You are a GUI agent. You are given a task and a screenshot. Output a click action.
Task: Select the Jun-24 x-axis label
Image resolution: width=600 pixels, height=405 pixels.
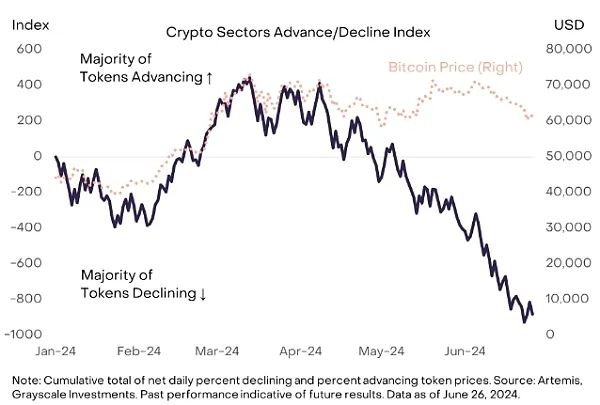(x=465, y=351)
